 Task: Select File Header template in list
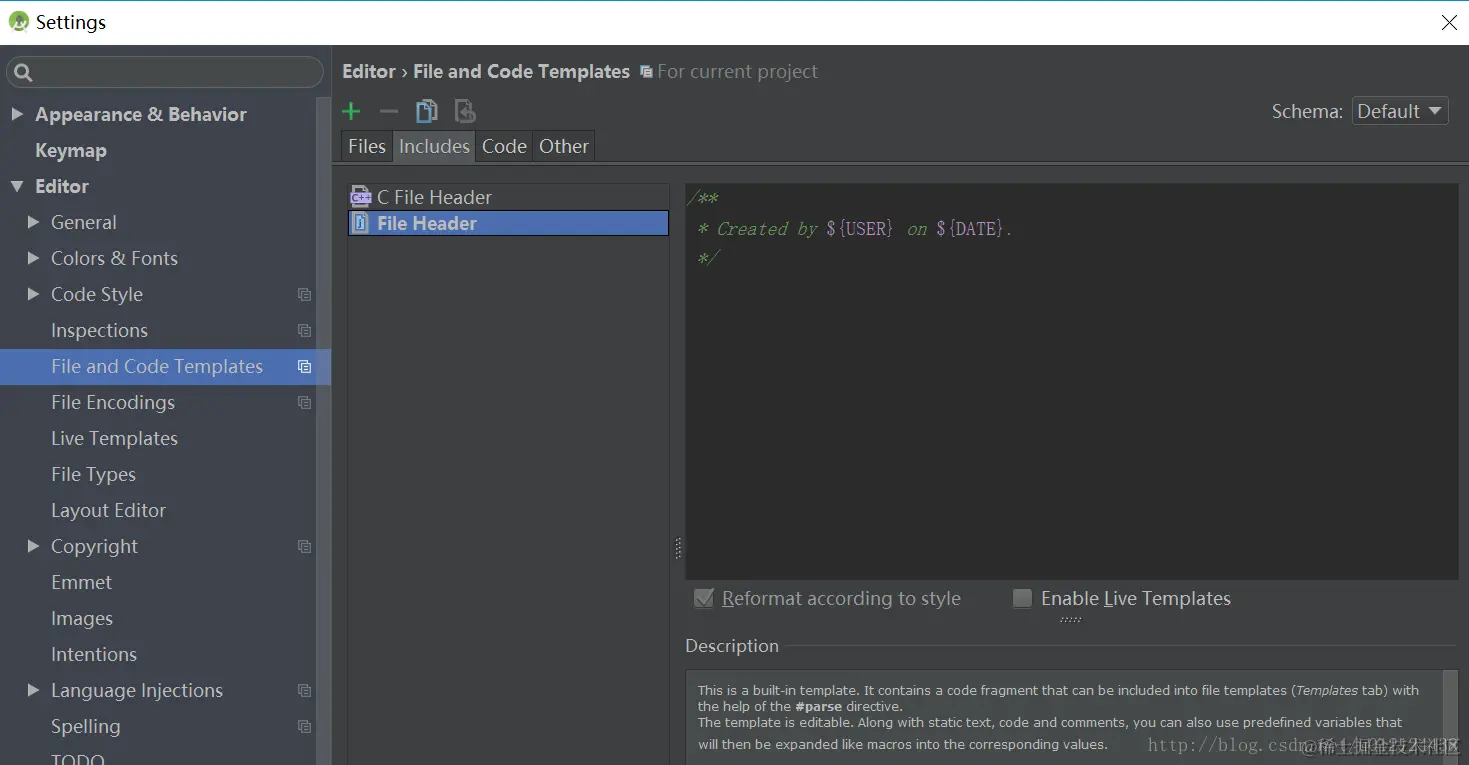(x=508, y=223)
